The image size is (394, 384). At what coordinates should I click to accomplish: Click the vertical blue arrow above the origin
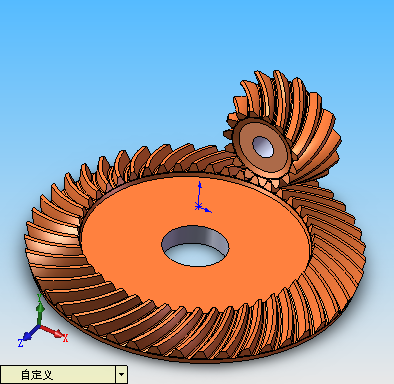(199, 193)
